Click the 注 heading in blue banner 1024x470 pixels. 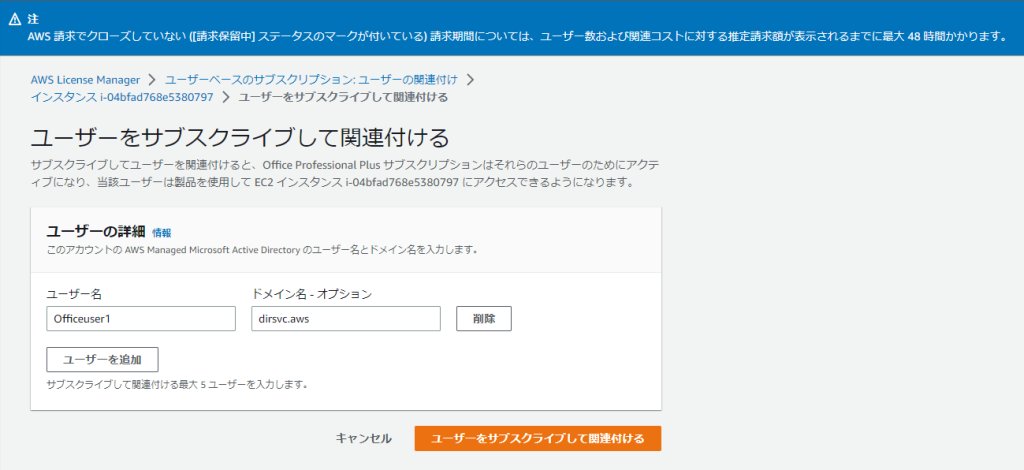[33, 20]
